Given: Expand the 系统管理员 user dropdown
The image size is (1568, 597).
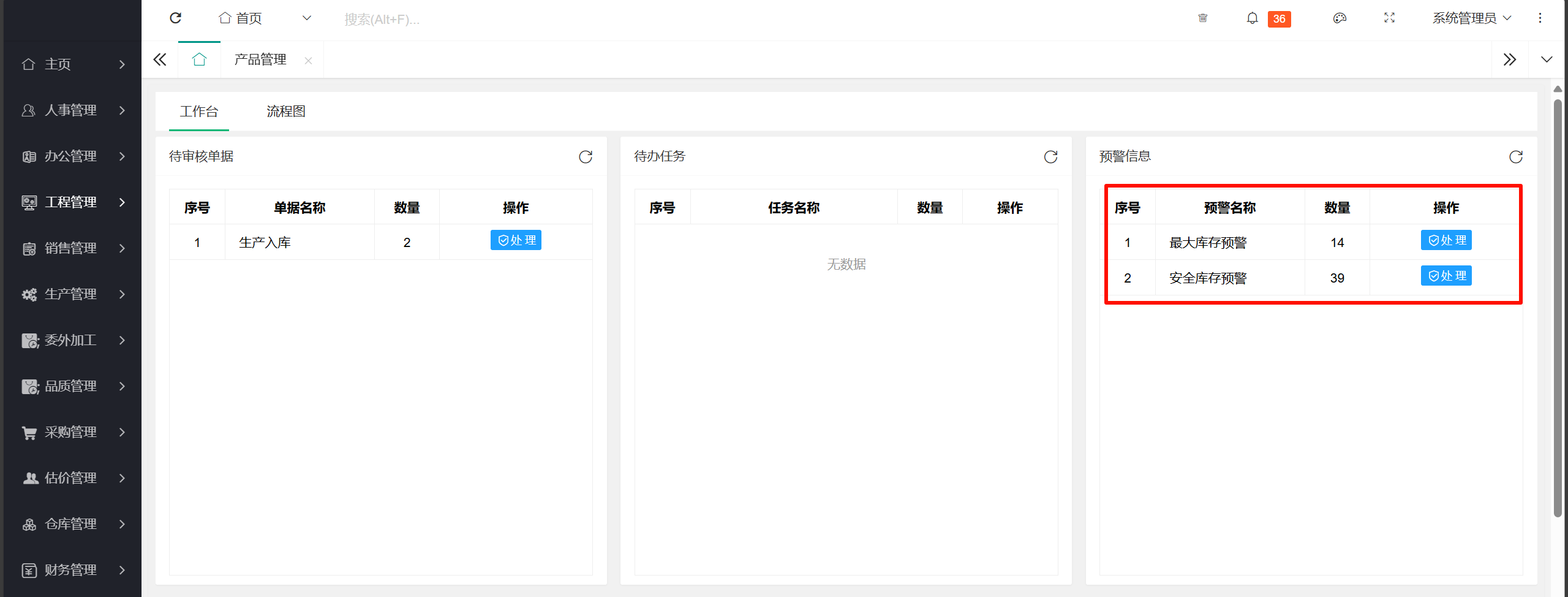Looking at the screenshot, I should point(1471,18).
